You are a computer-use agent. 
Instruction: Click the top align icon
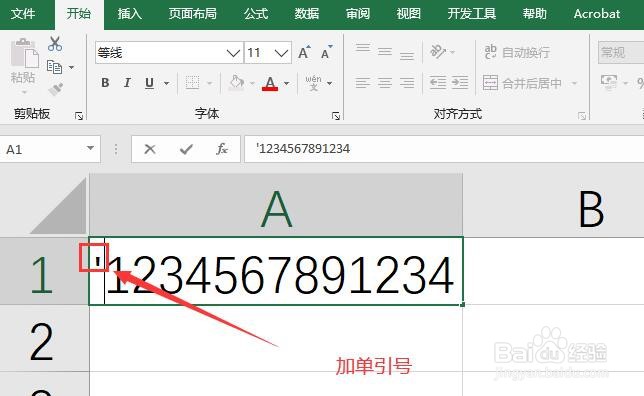point(363,48)
